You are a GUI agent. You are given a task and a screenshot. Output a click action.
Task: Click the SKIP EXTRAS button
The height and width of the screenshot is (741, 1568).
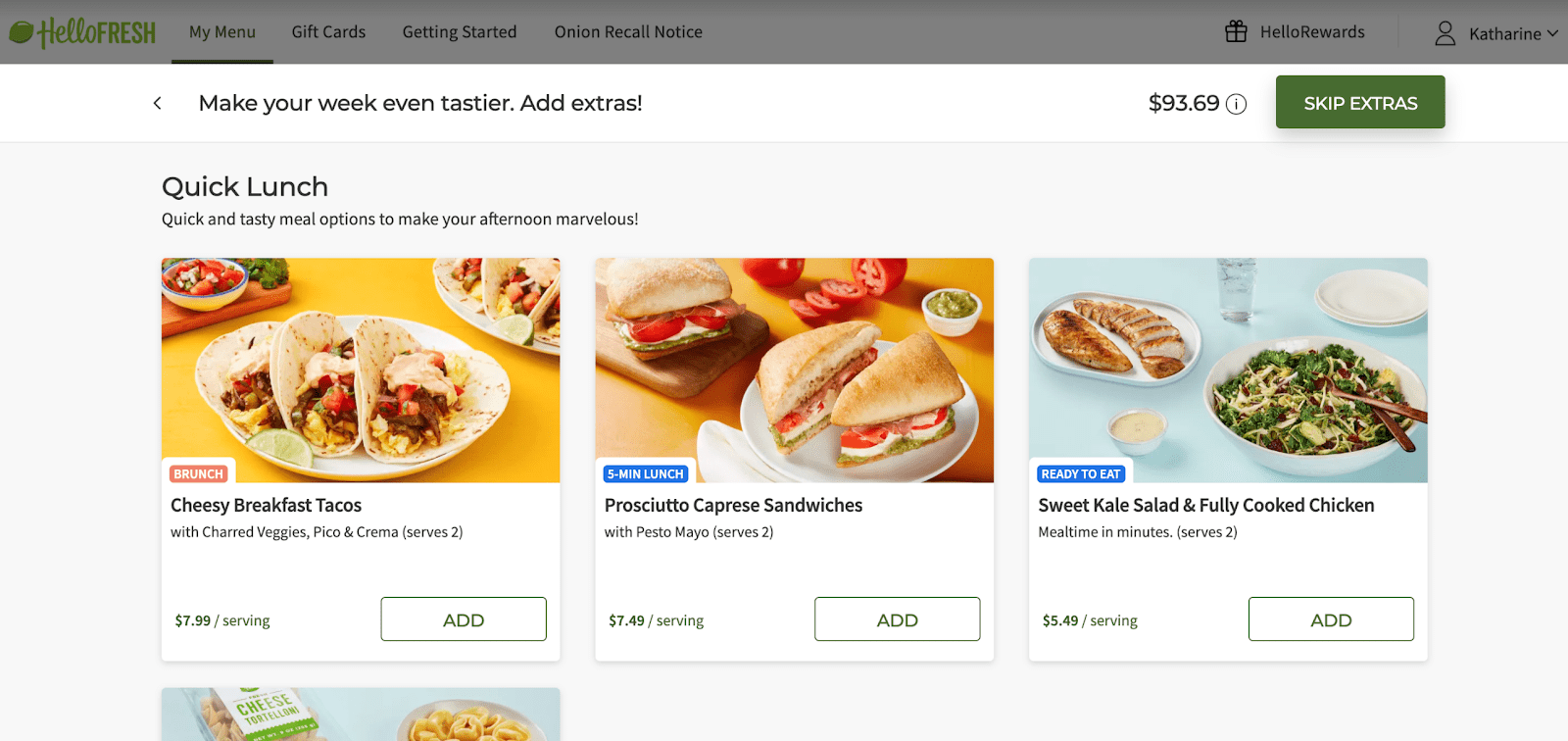click(x=1360, y=102)
